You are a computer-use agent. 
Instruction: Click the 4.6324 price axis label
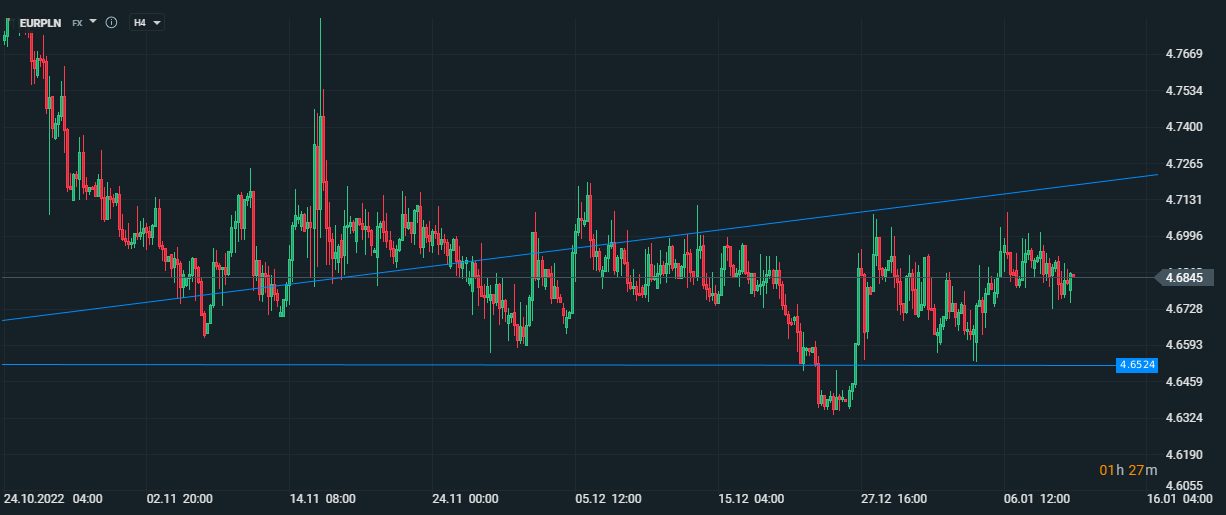pos(1184,418)
